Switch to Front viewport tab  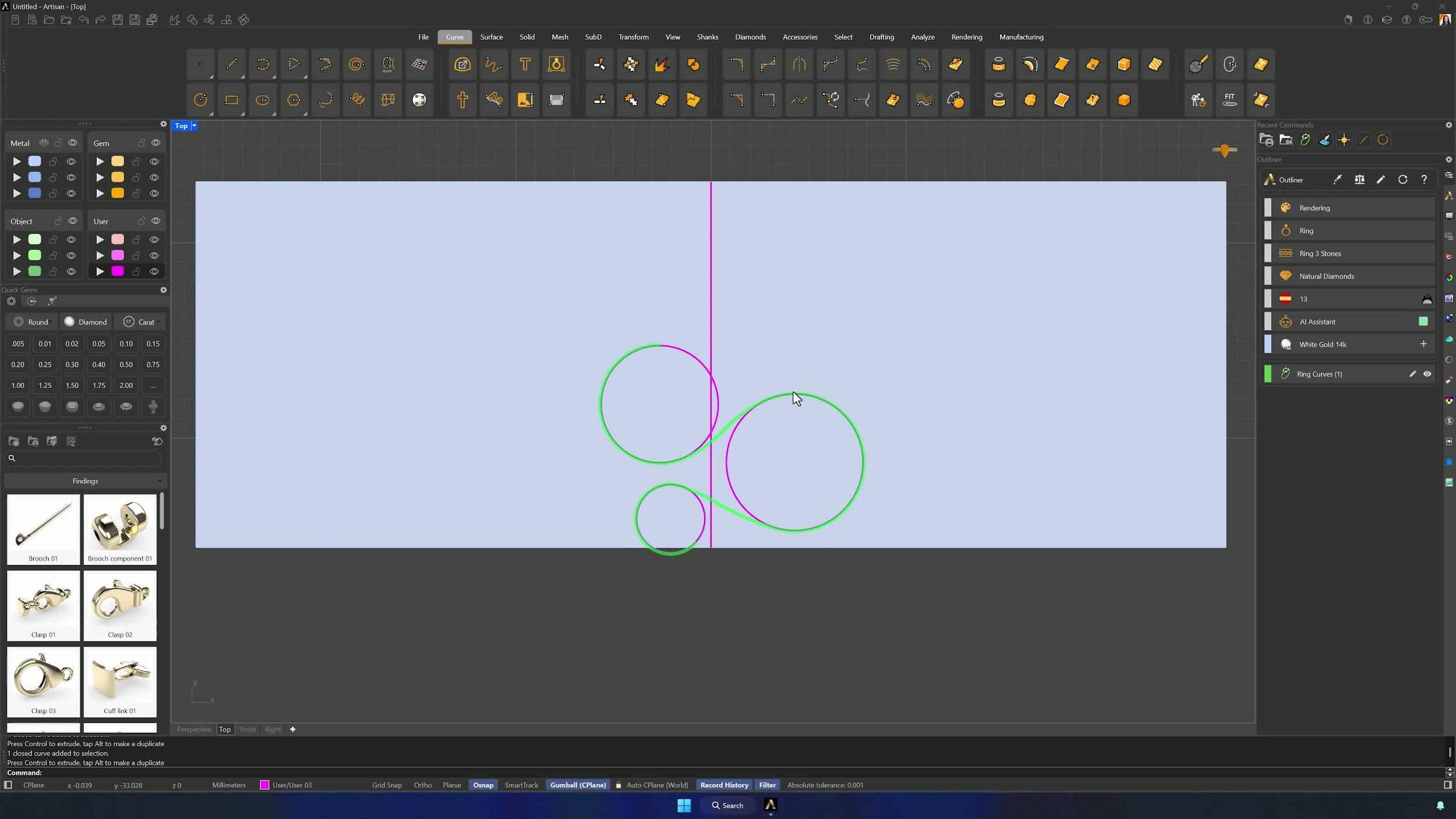point(248,729)
